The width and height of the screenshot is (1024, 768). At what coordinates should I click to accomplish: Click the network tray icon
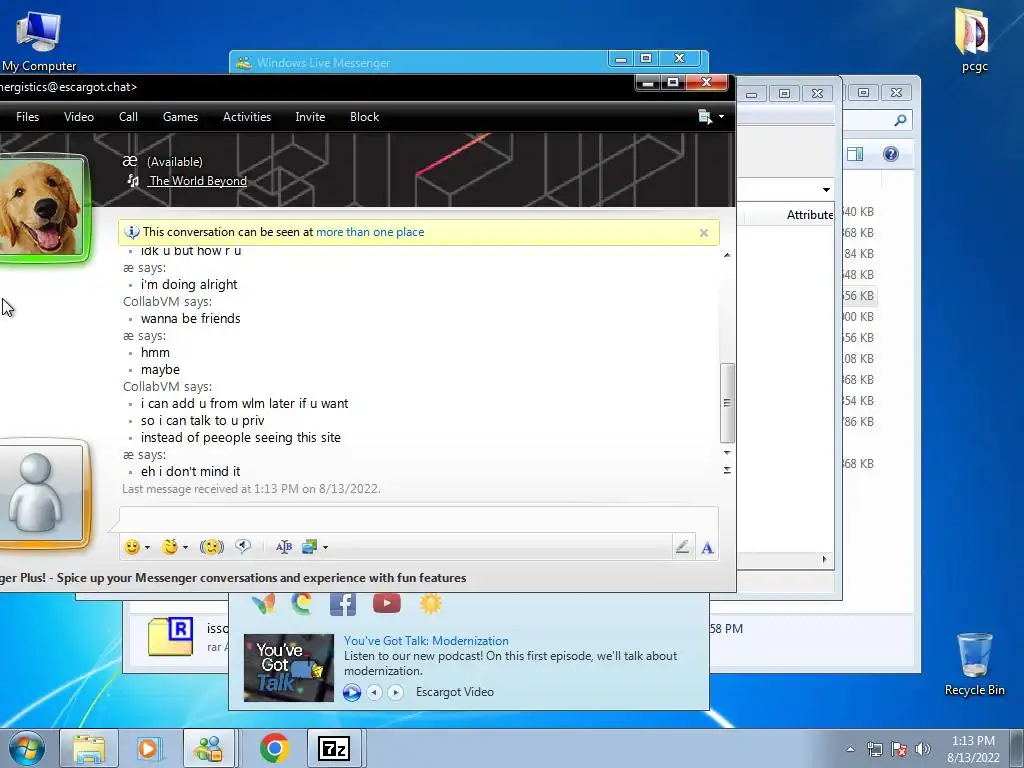(874, 749)
